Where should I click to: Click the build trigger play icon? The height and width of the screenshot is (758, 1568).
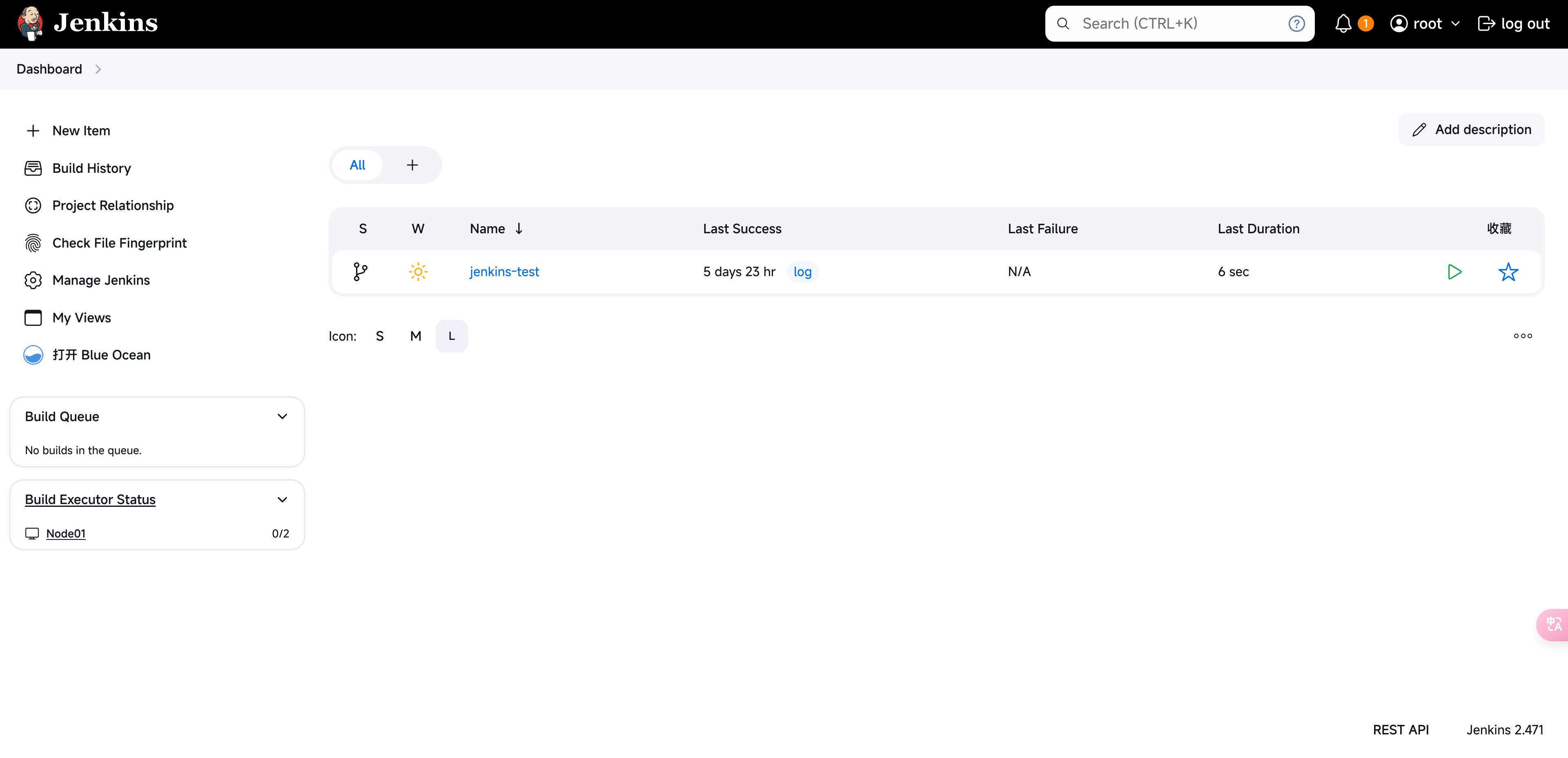pyautogui.click(x=1454, y=271)
